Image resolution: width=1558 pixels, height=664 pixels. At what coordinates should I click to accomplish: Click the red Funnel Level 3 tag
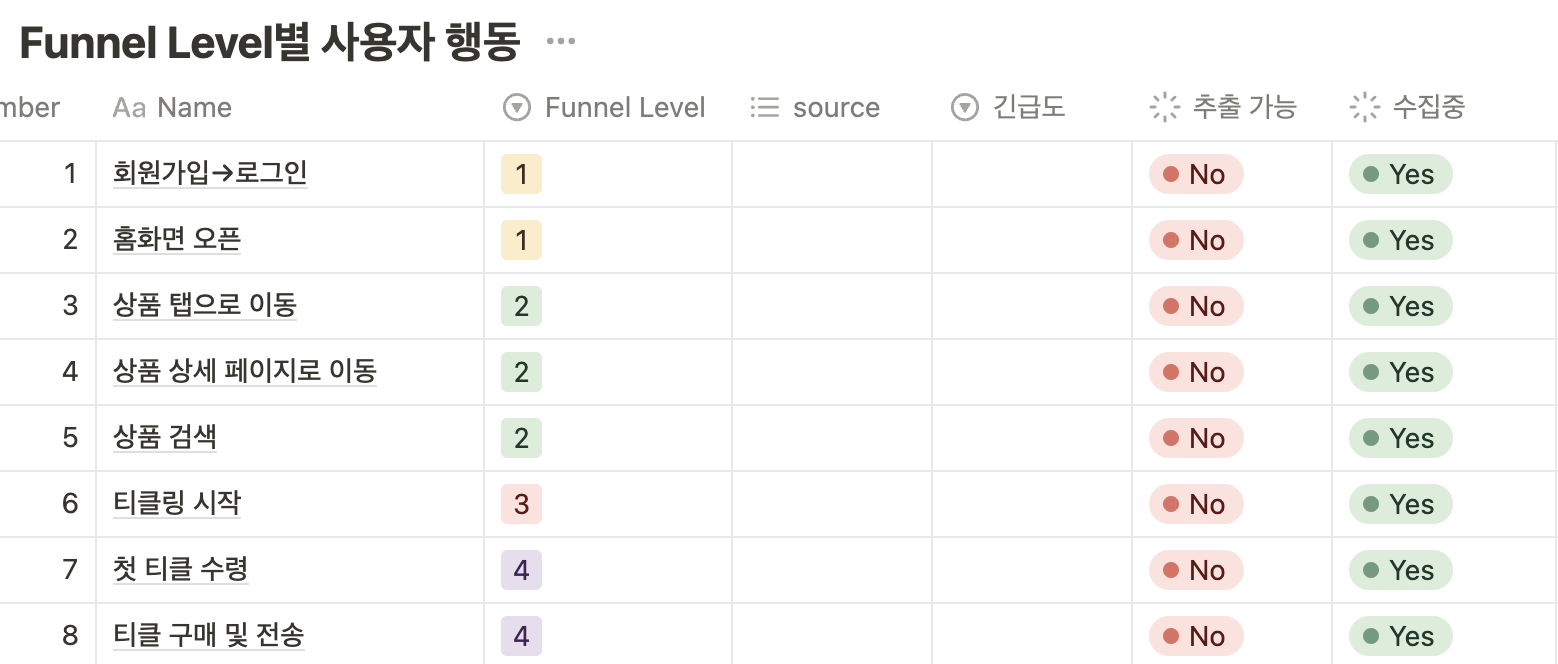click(521, 504)
